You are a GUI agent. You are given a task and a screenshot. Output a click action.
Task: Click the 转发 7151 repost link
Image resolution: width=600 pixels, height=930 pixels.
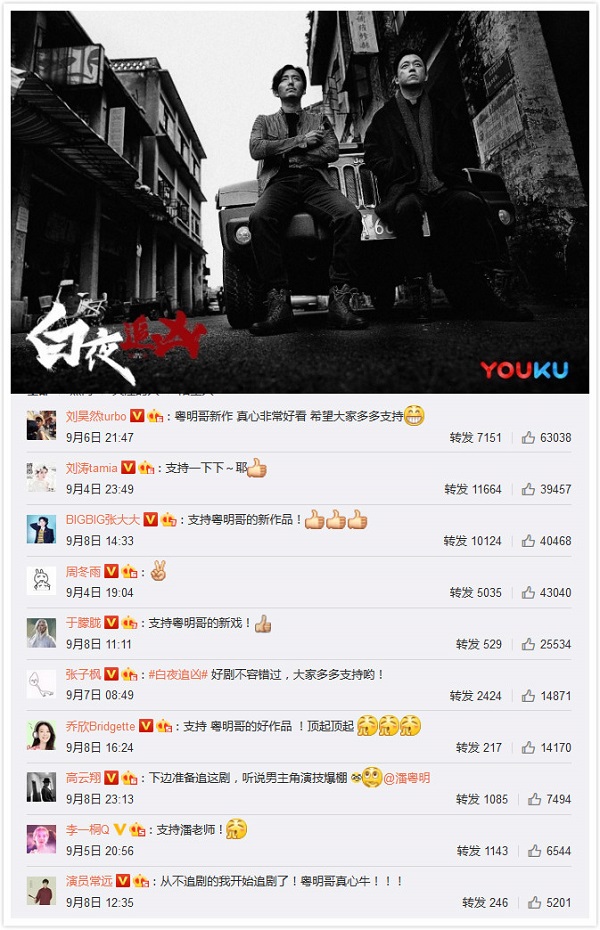click(475, 438)
